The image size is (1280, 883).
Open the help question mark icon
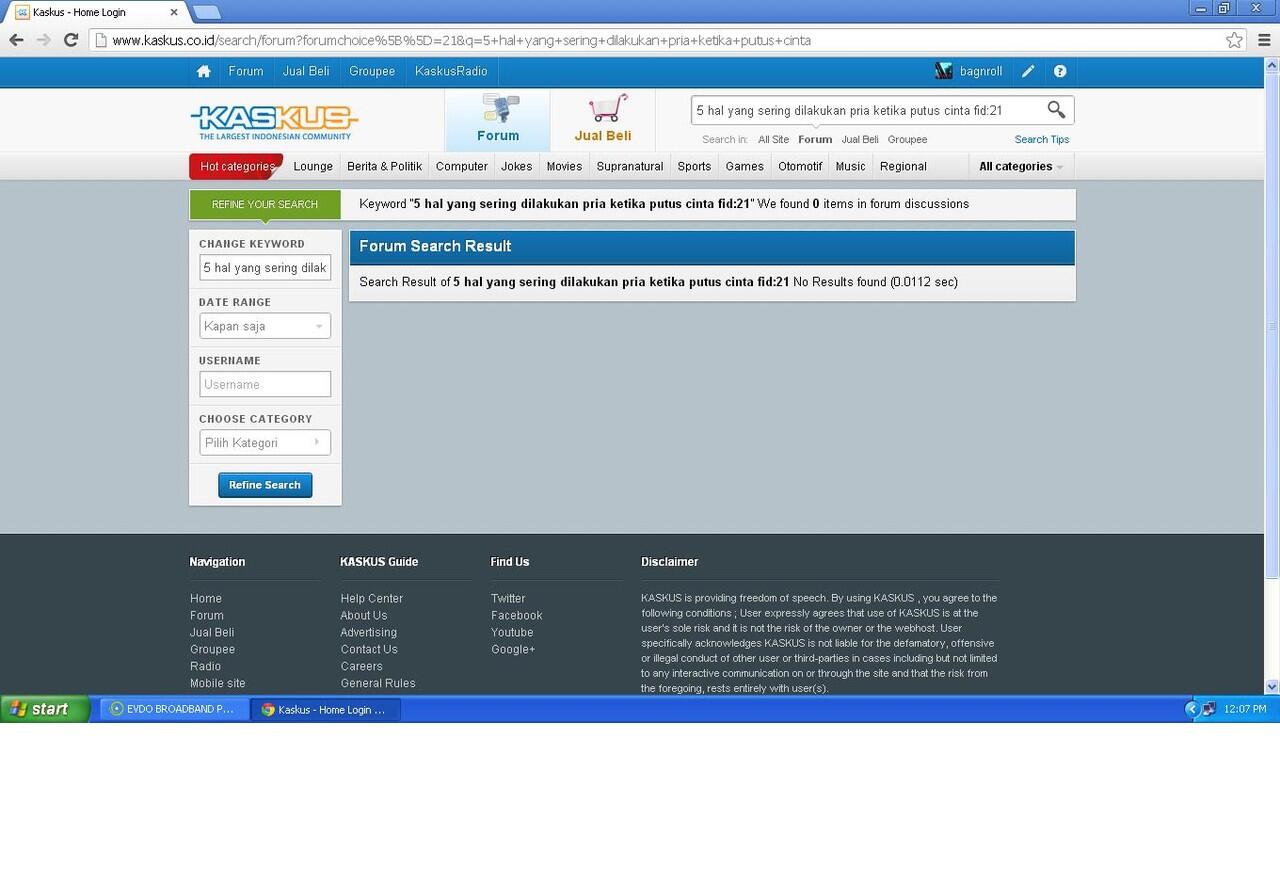tap(1060, 71)
